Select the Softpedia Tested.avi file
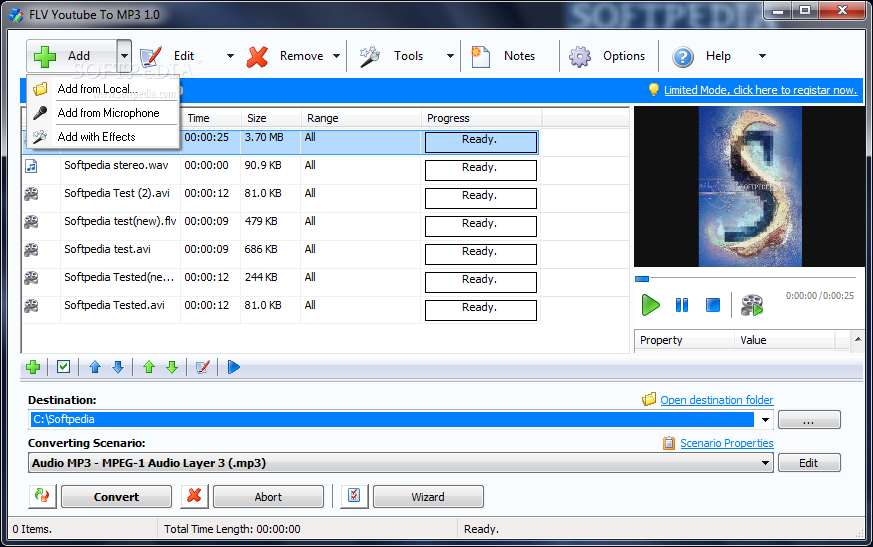Image resolution: width=873 pixels, height=547 pixels. (114, 305)
